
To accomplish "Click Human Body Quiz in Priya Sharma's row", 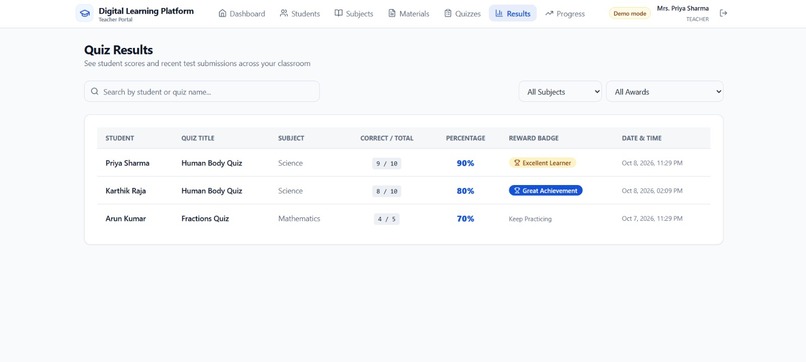I will 212,163.
